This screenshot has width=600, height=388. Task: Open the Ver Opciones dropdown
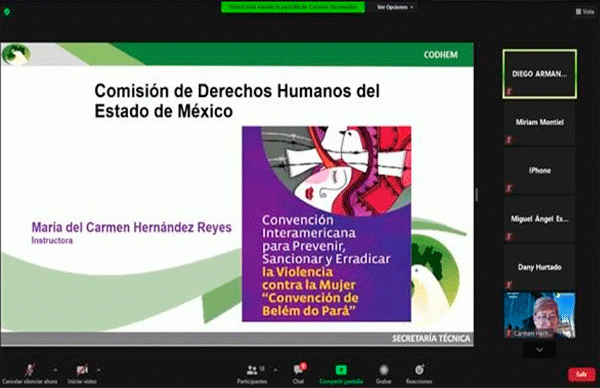point(395,7)
